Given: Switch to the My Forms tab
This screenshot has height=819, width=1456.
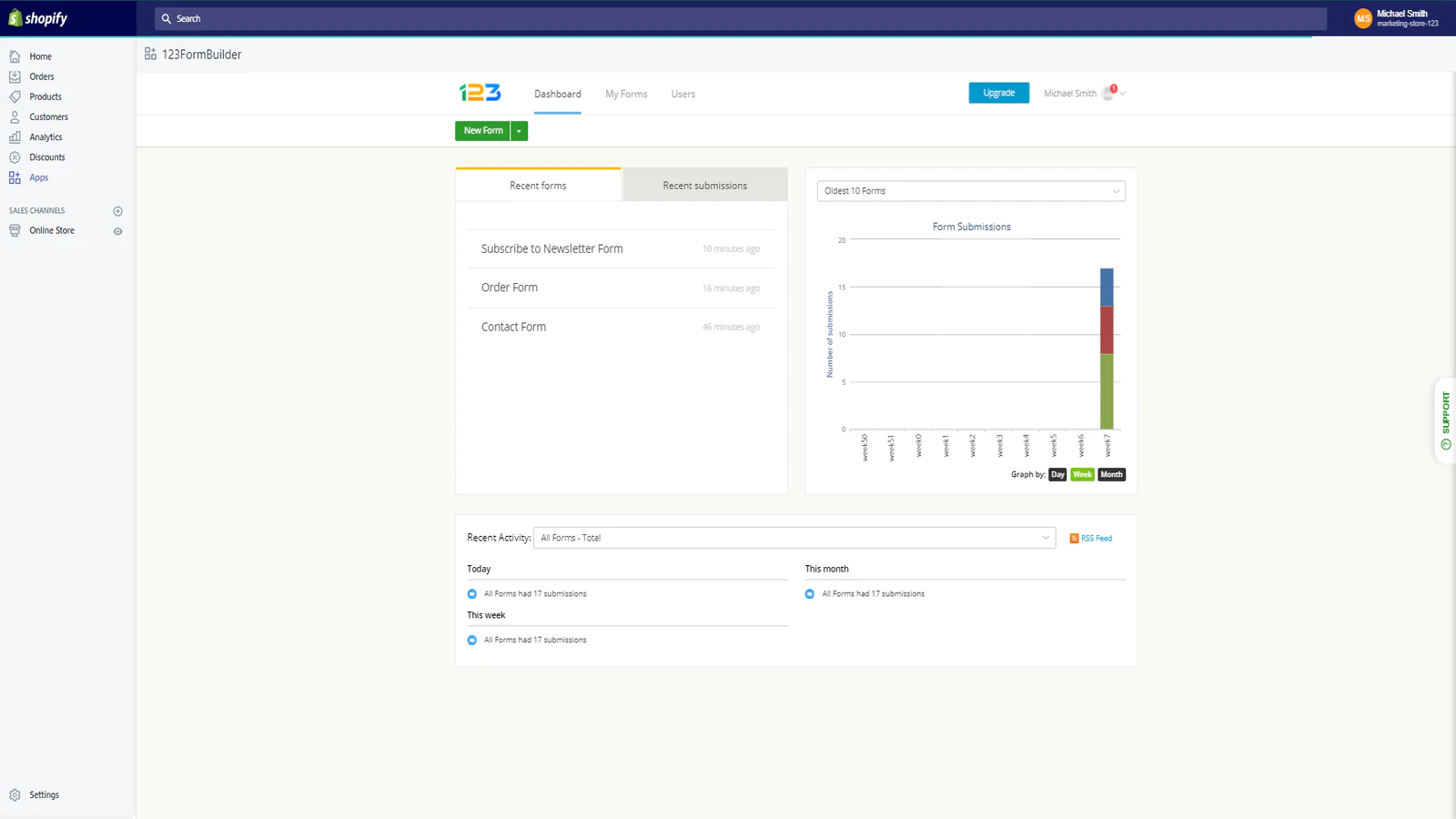Looking at the screenshot, I should (626, 94).
